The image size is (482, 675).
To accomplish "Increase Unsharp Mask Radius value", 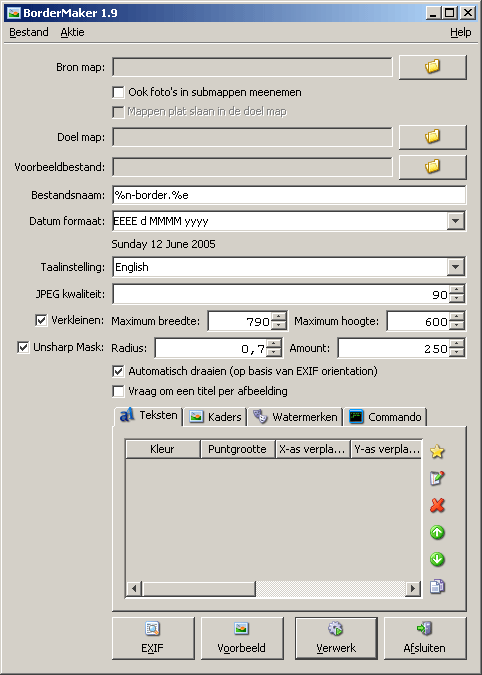I will point(274,344).
